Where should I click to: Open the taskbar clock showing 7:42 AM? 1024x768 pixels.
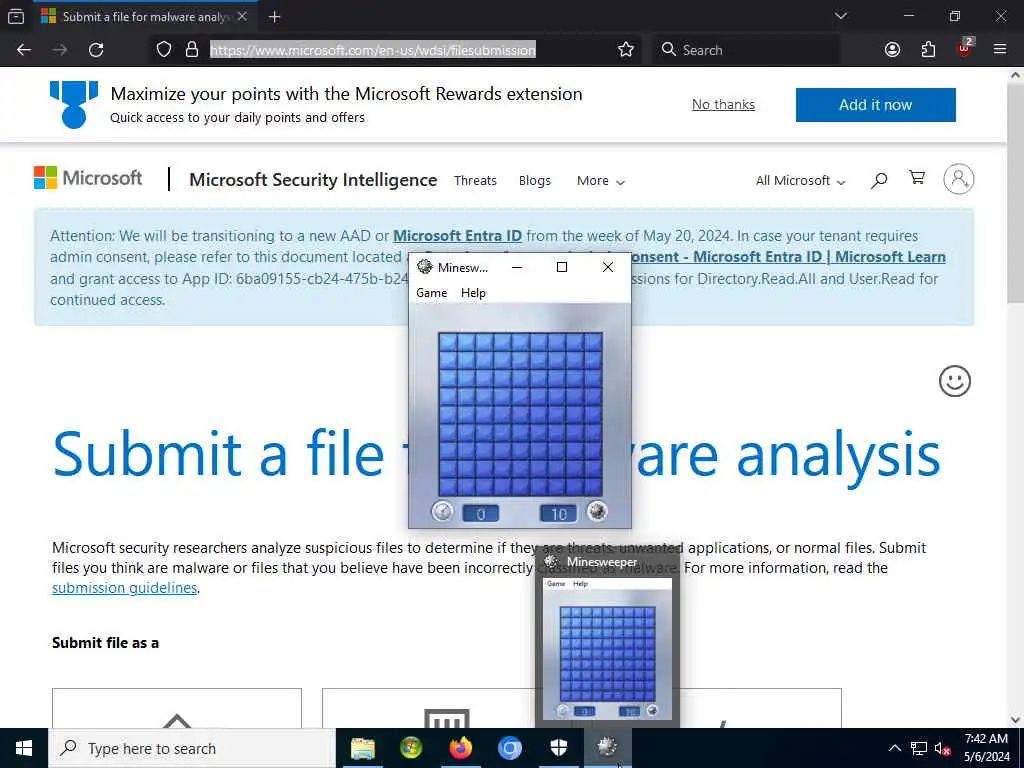[x=986, y=739]
